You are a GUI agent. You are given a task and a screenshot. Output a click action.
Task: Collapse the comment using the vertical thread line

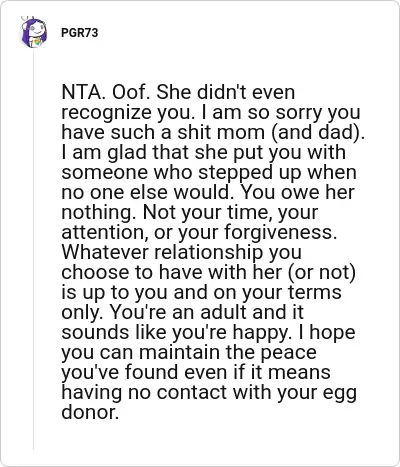(33, 248)
